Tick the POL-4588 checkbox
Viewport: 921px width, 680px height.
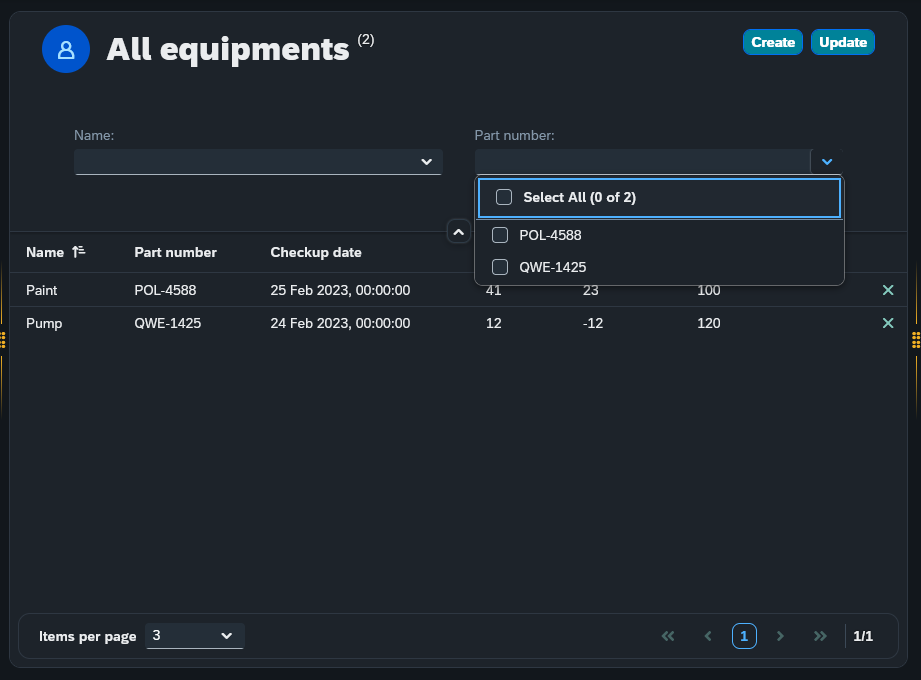point(500,235)
